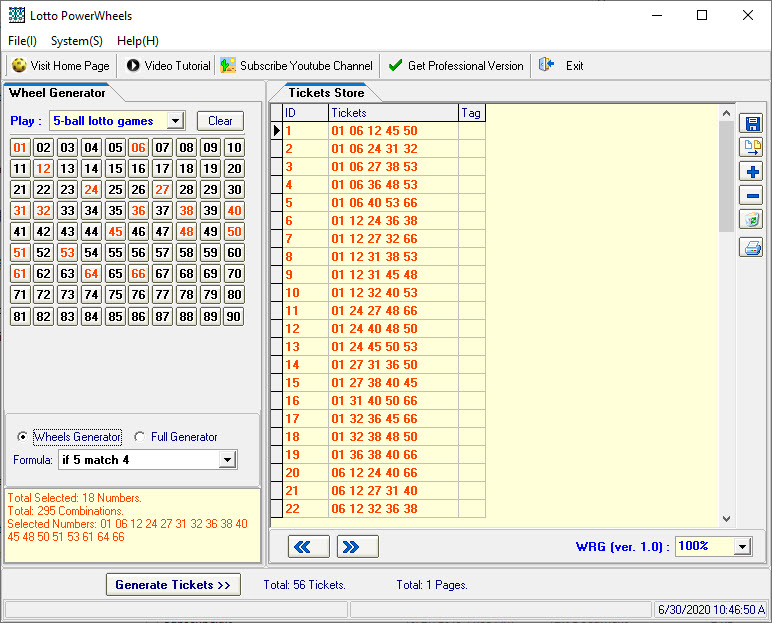
Task: Select ticket row 13 '01 24 45 50 53'
Action: [x=378, y=347]
